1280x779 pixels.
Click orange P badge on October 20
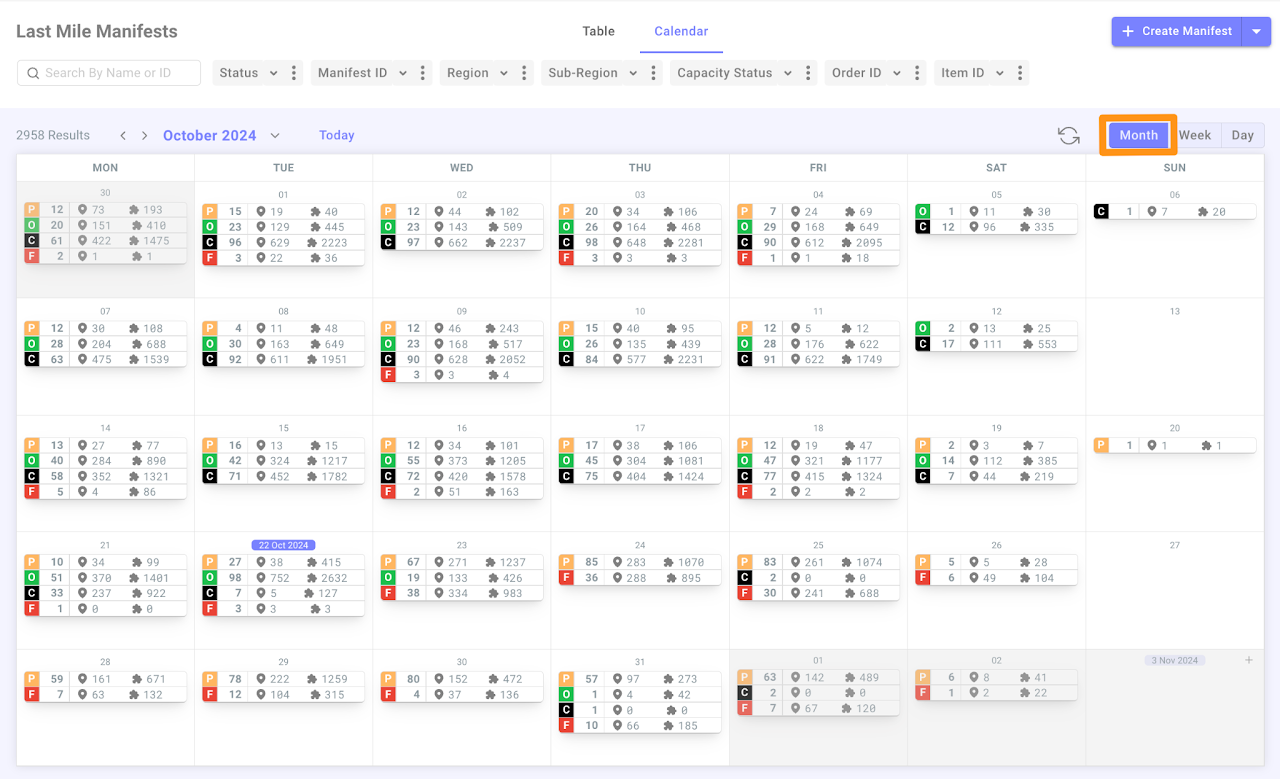click(1101, 446)
